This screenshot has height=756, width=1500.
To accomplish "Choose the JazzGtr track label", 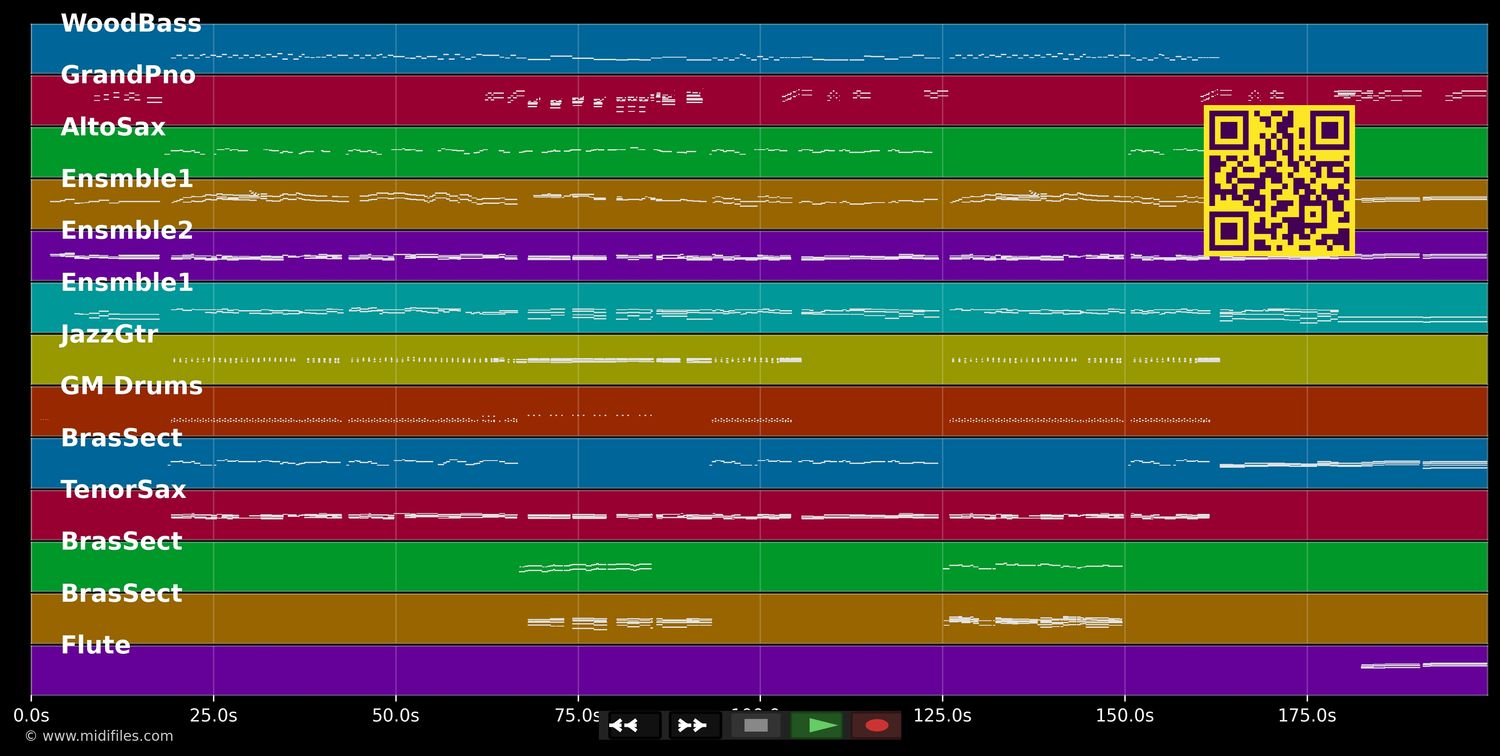I will (109, 335).
